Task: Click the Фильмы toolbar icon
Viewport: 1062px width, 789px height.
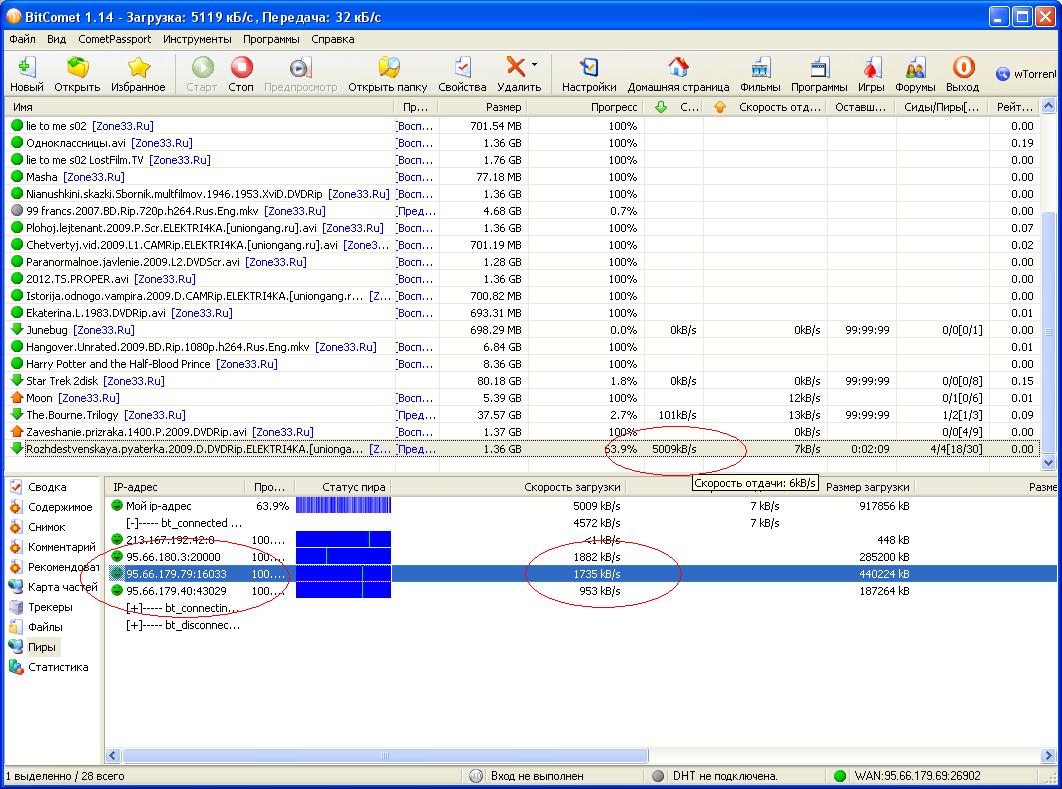Action: pos(760,74)
